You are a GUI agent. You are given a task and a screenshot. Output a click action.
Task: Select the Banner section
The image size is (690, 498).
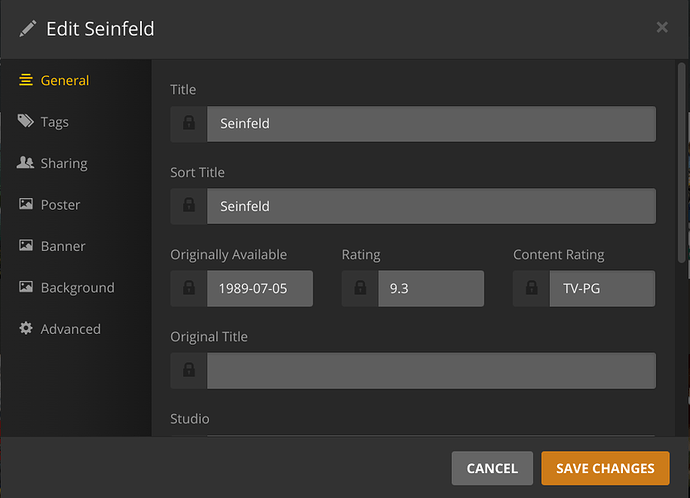[x=62, y=246]
